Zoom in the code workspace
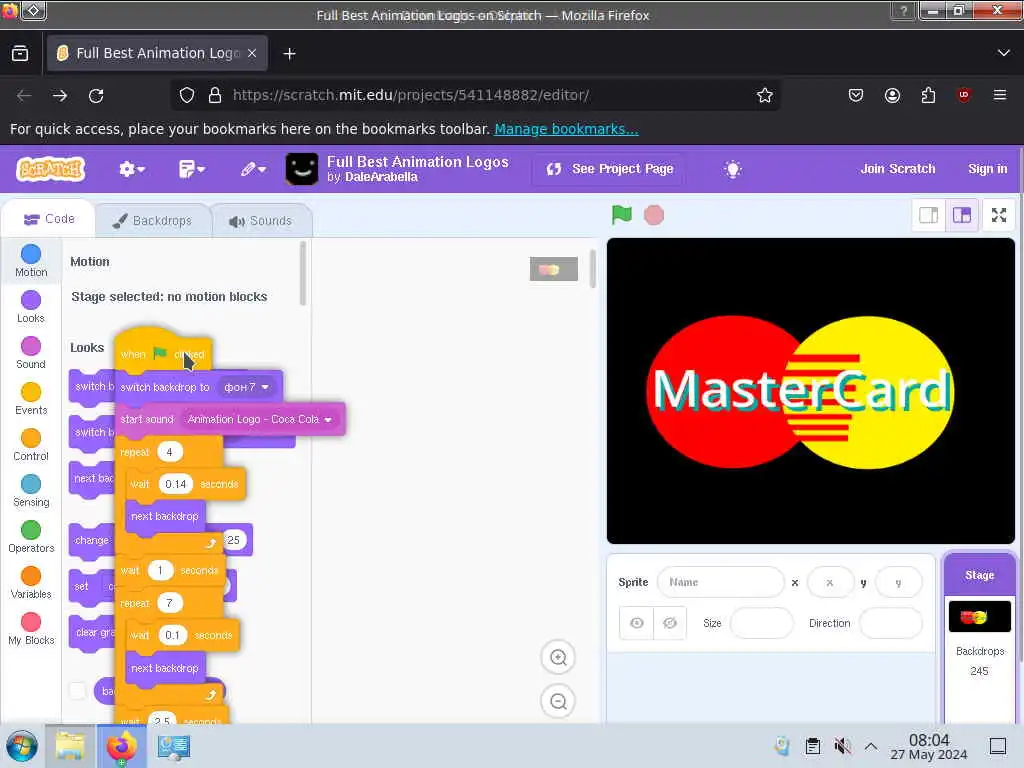 [558, 658]
